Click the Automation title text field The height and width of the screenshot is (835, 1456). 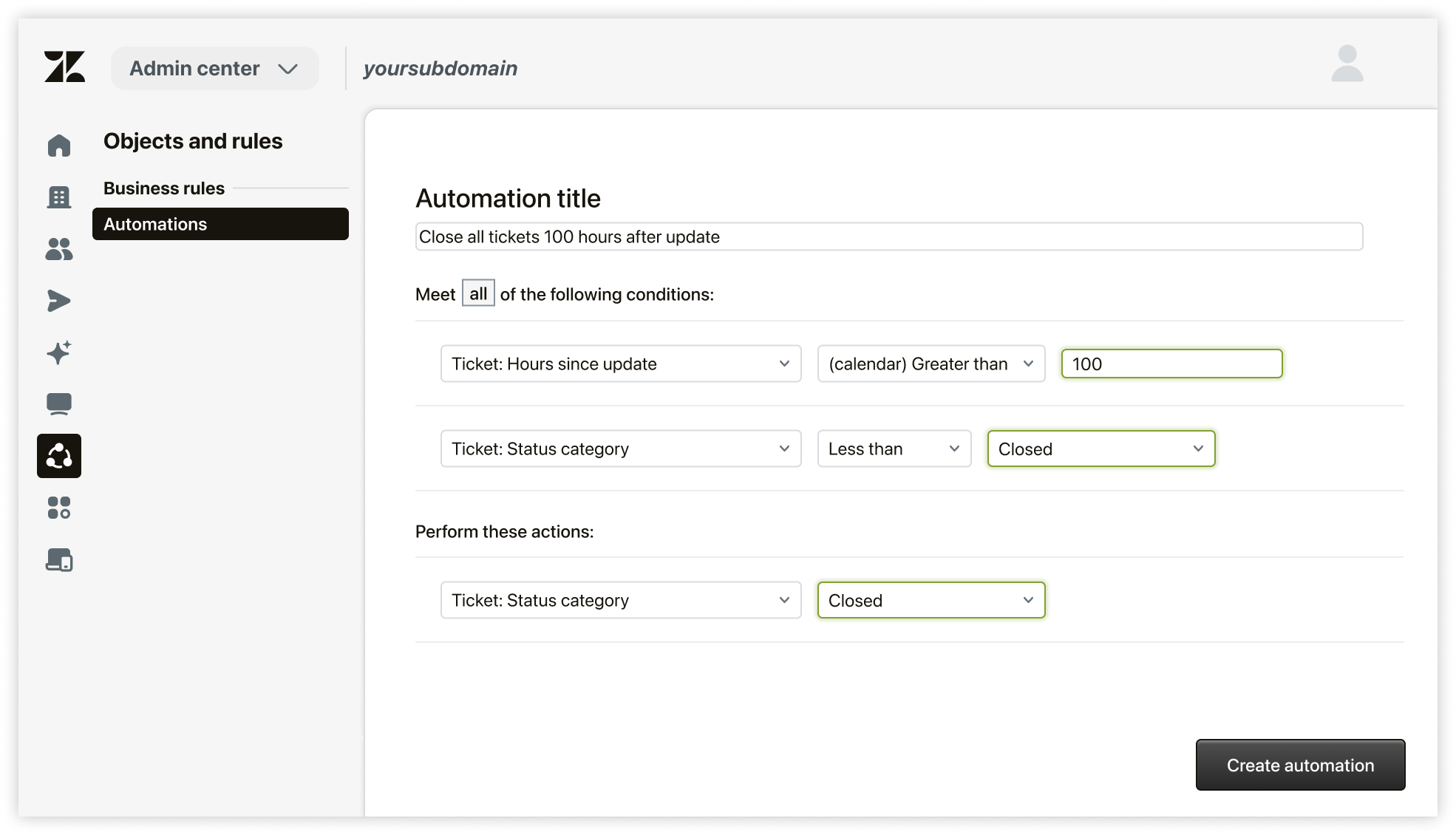point(888,236)
